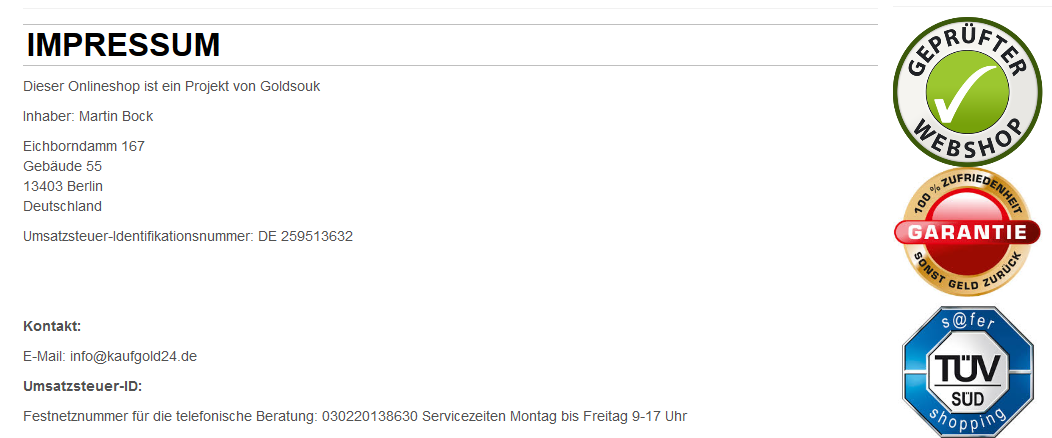
Task: Click the word Deutschland
Action: [x=62, y=207]
